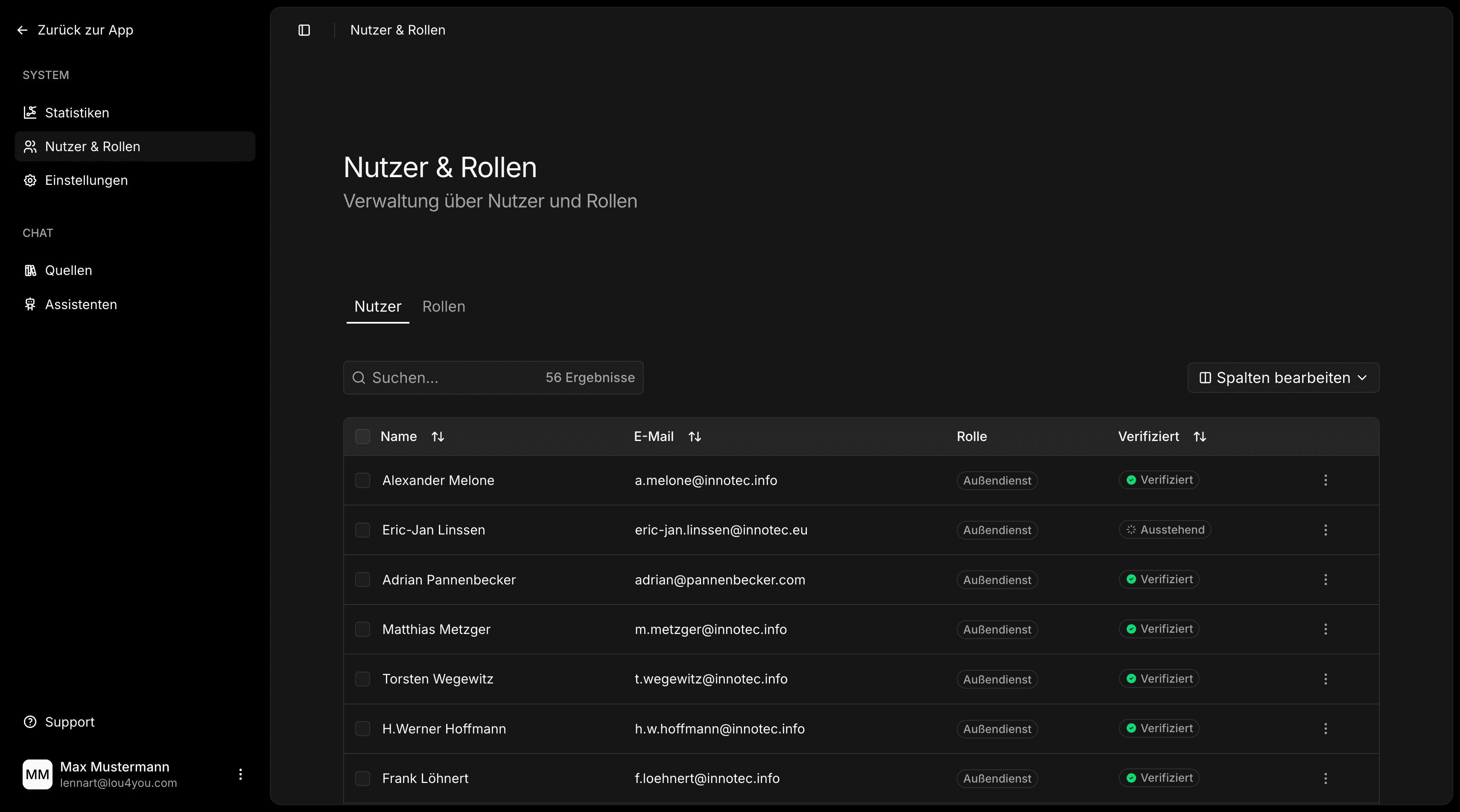Open row actions for Eric-Jan Linssen
The height and width of the screenshot is (812, 1460).
click(x=1326, y=530)
